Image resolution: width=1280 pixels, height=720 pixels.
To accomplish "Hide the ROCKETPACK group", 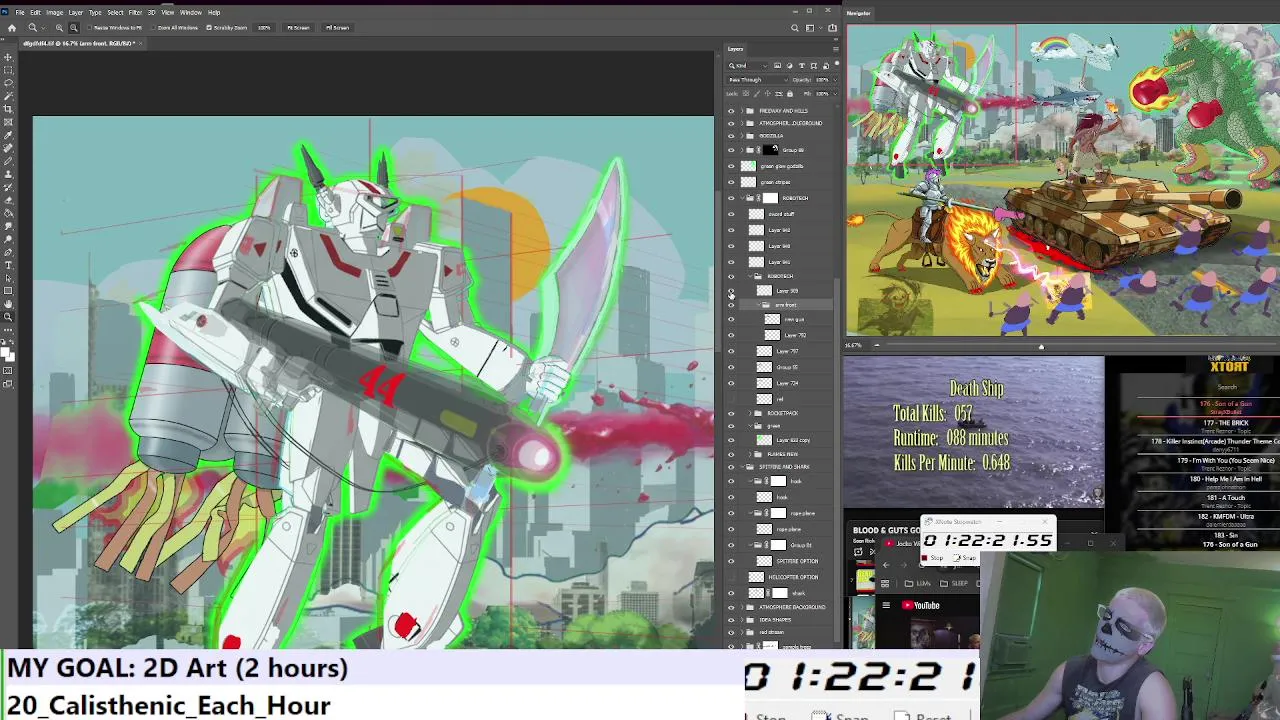I will [x=731, y=413].
